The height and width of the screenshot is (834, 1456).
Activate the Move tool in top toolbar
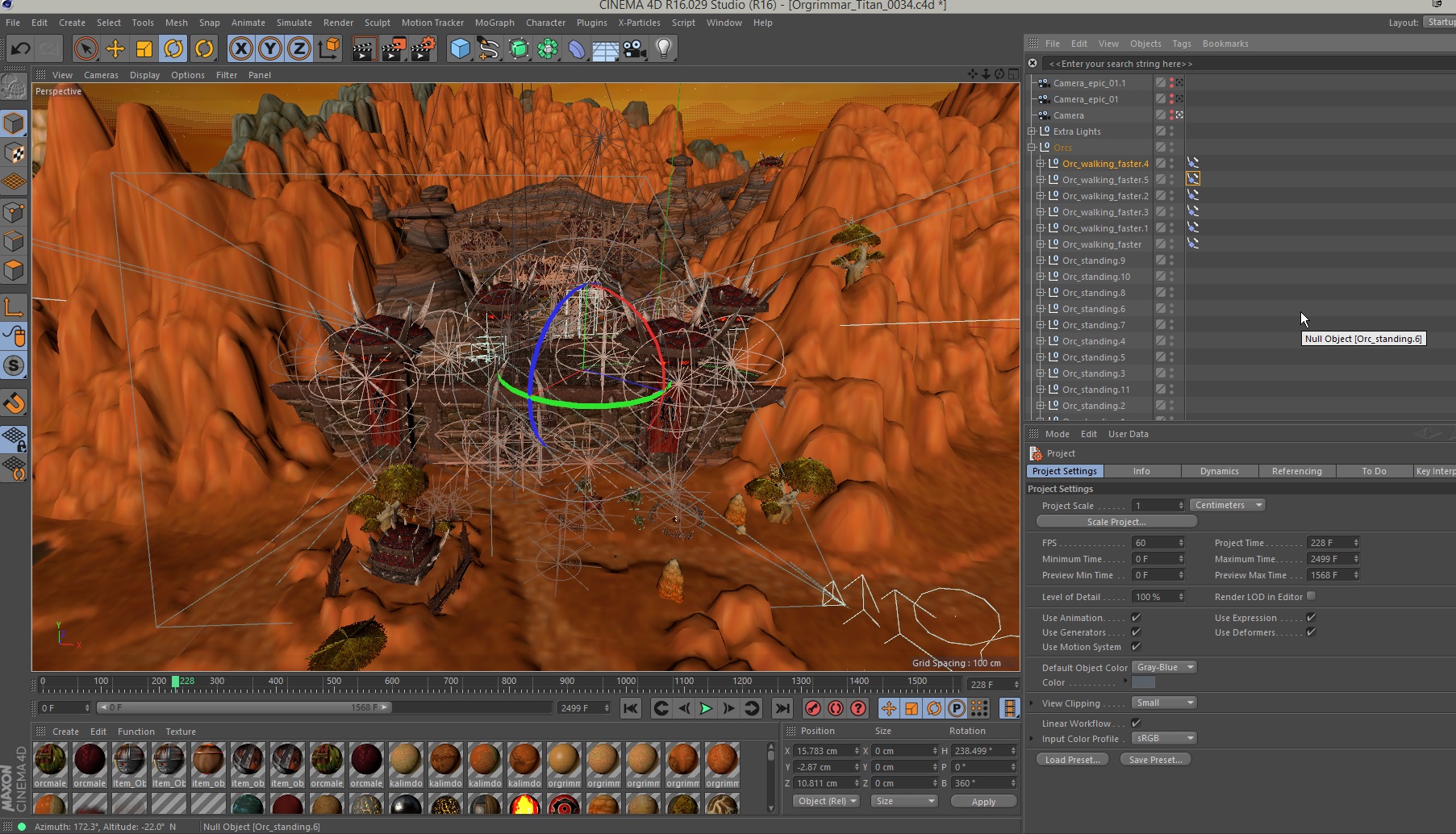click(x=115, y=49)
